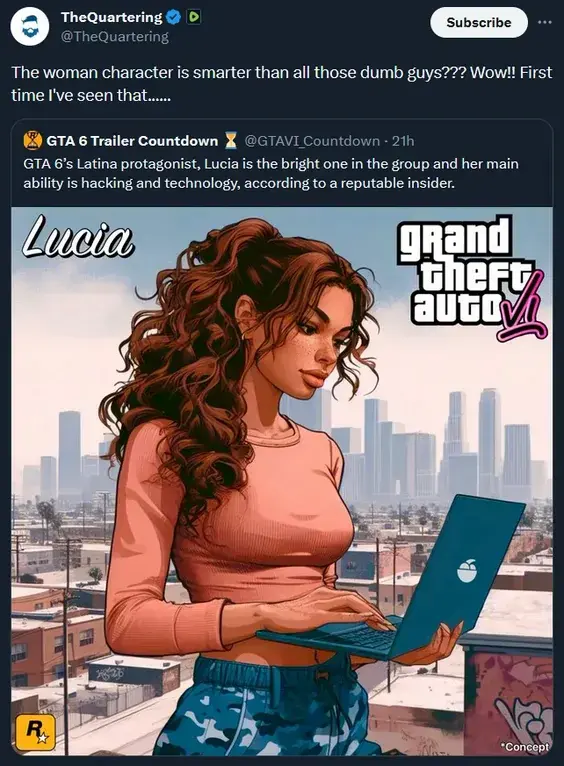This screenshot has width=564, height=766.
Task: Open GTA 6 Trailer Countdown profile name
Action: coord(132,141)
